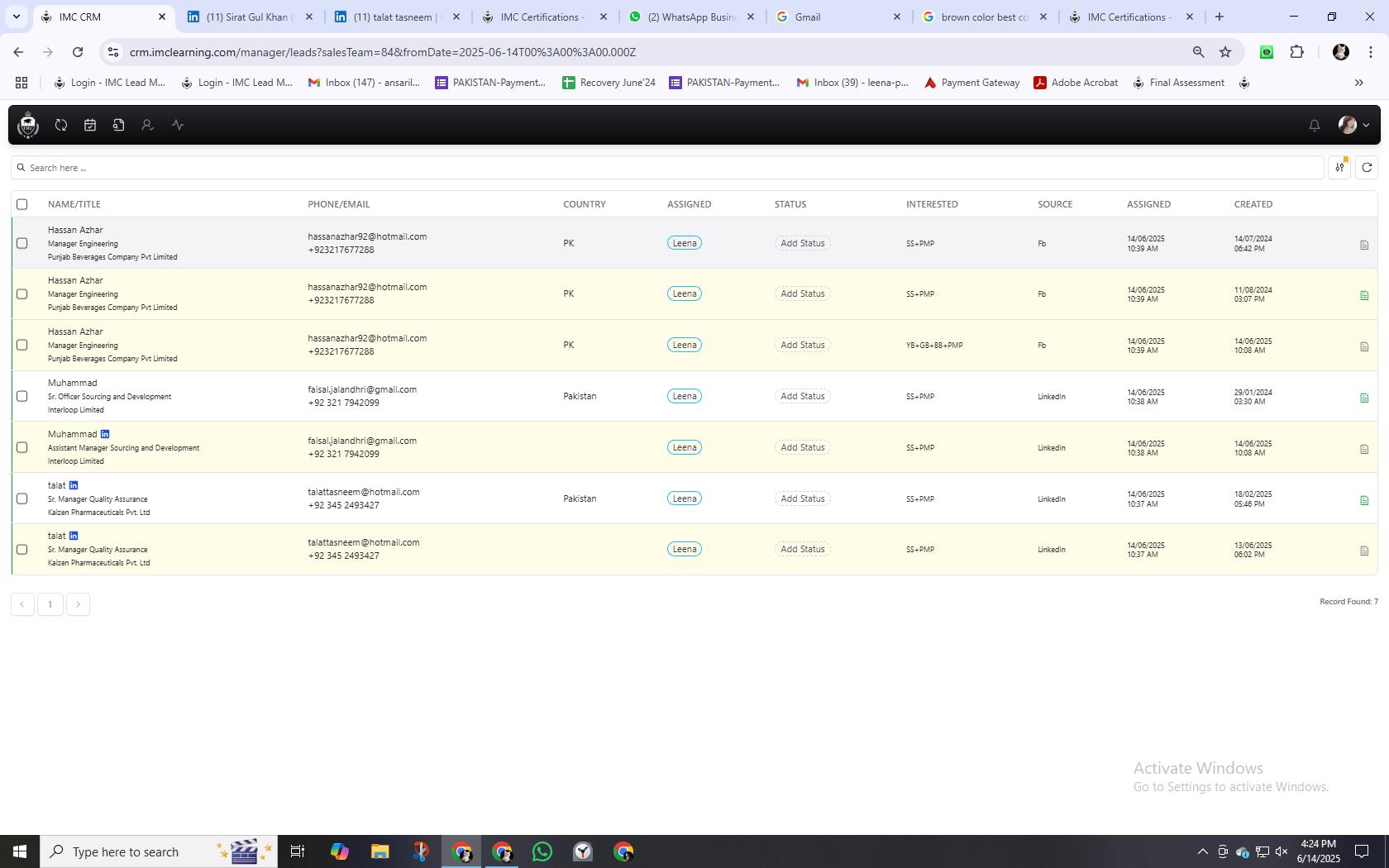Click LinkedIn badge on talat row created 18/02/2025
1389x868 pixels.
(74, 485)
